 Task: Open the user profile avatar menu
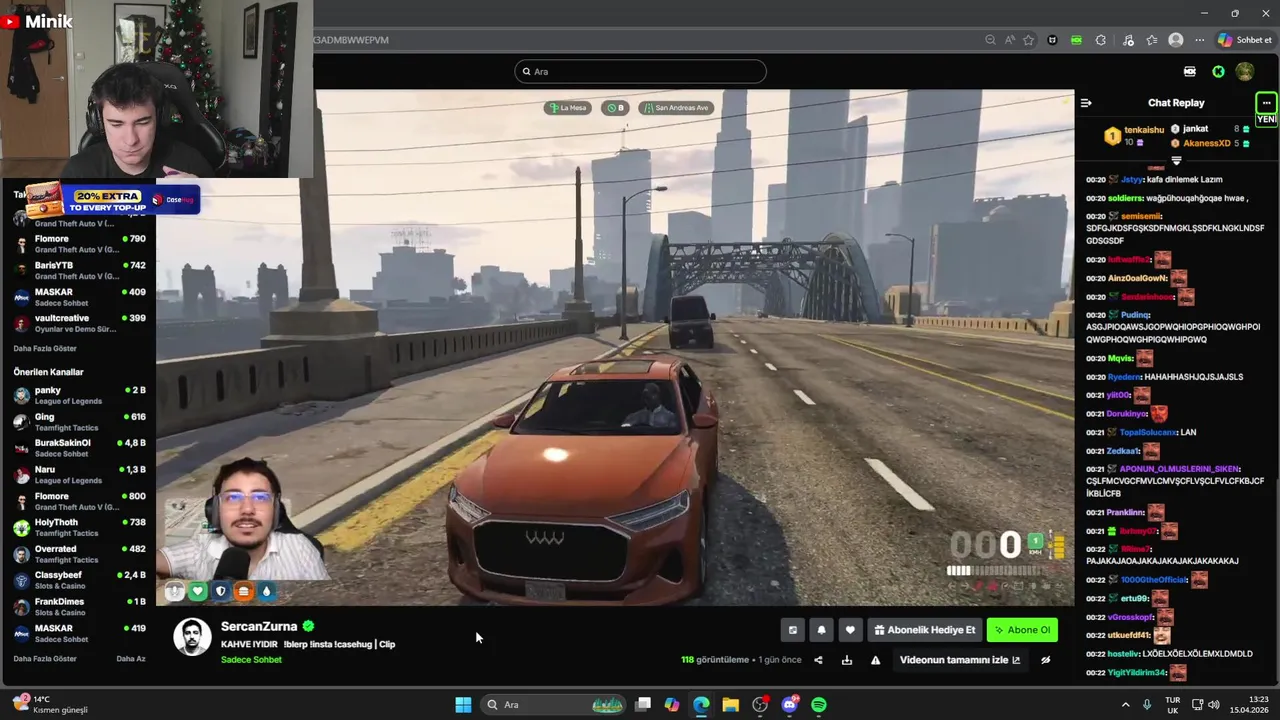[x=1245, y=72]
